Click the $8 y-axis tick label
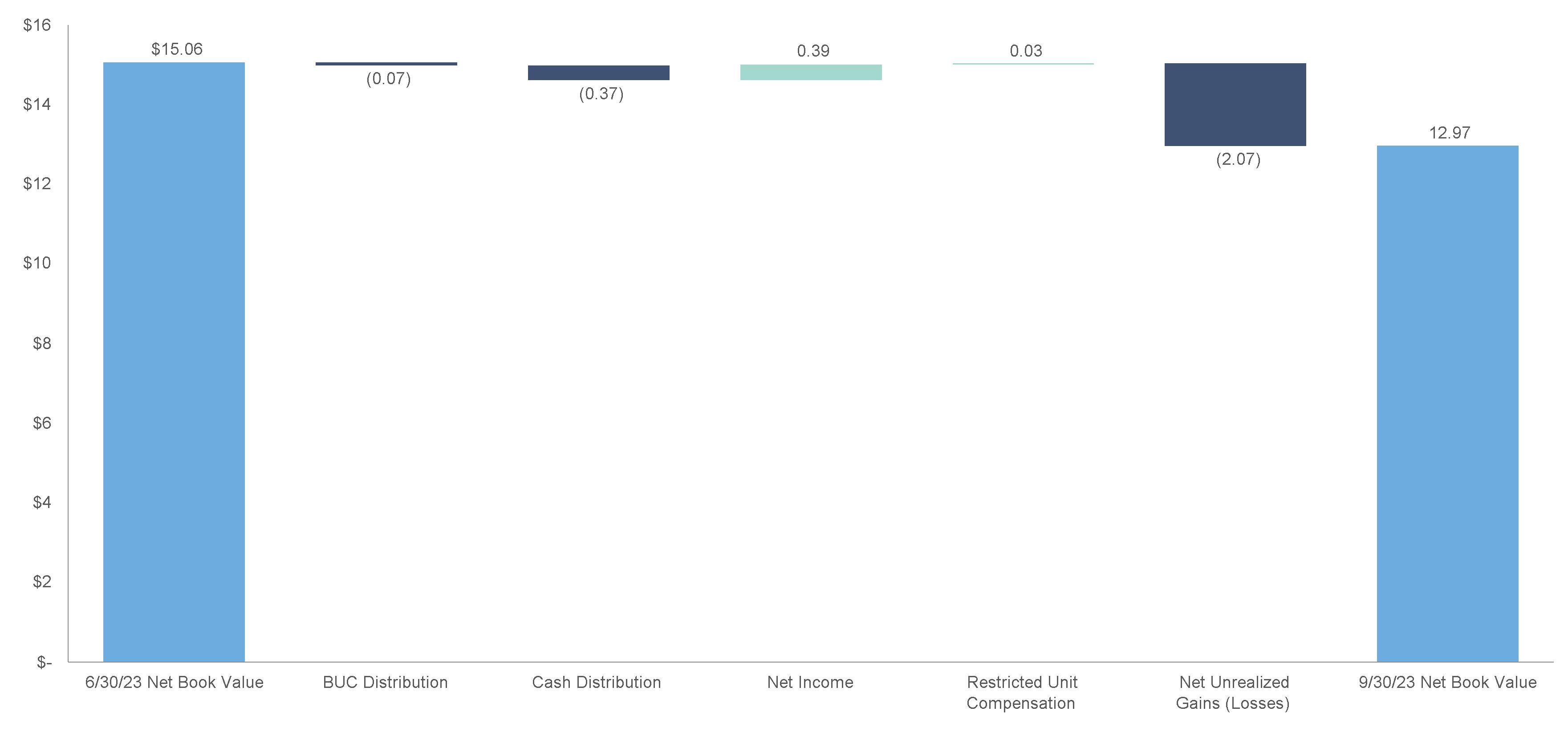1568x732 pixels. pos(41,343)
